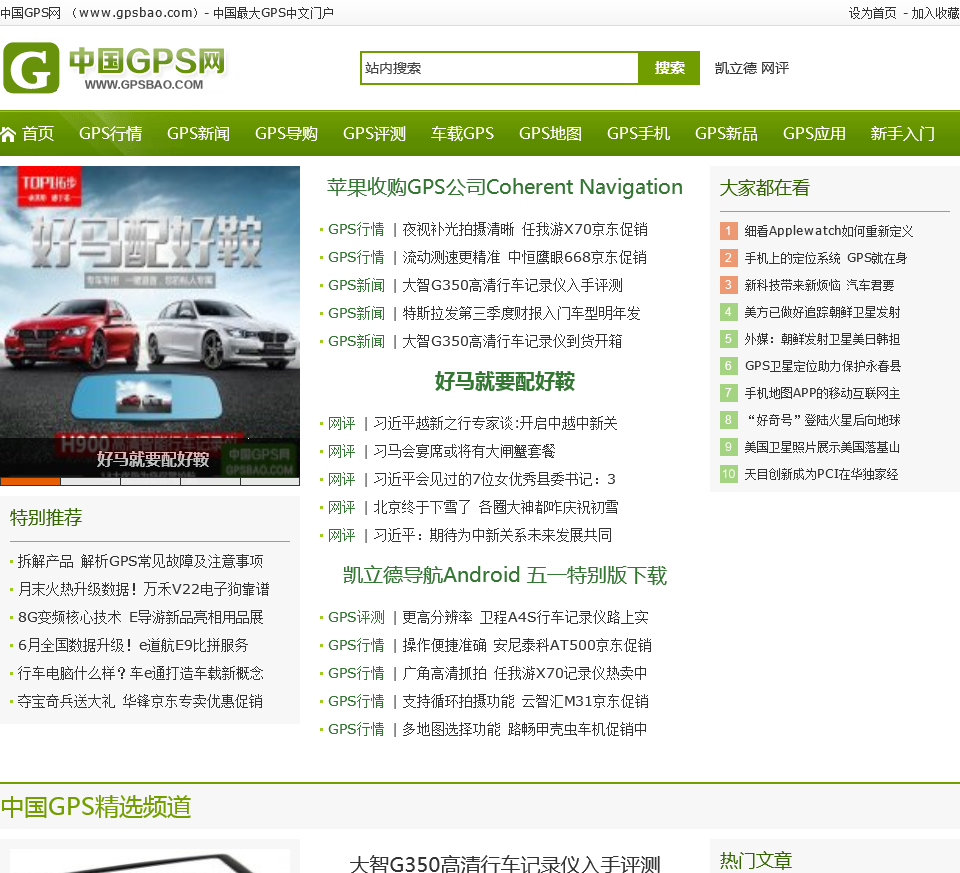
Task: Open article 多地图选择功能 路畅甲壳虫车机促销中
Action: [525, 730]
